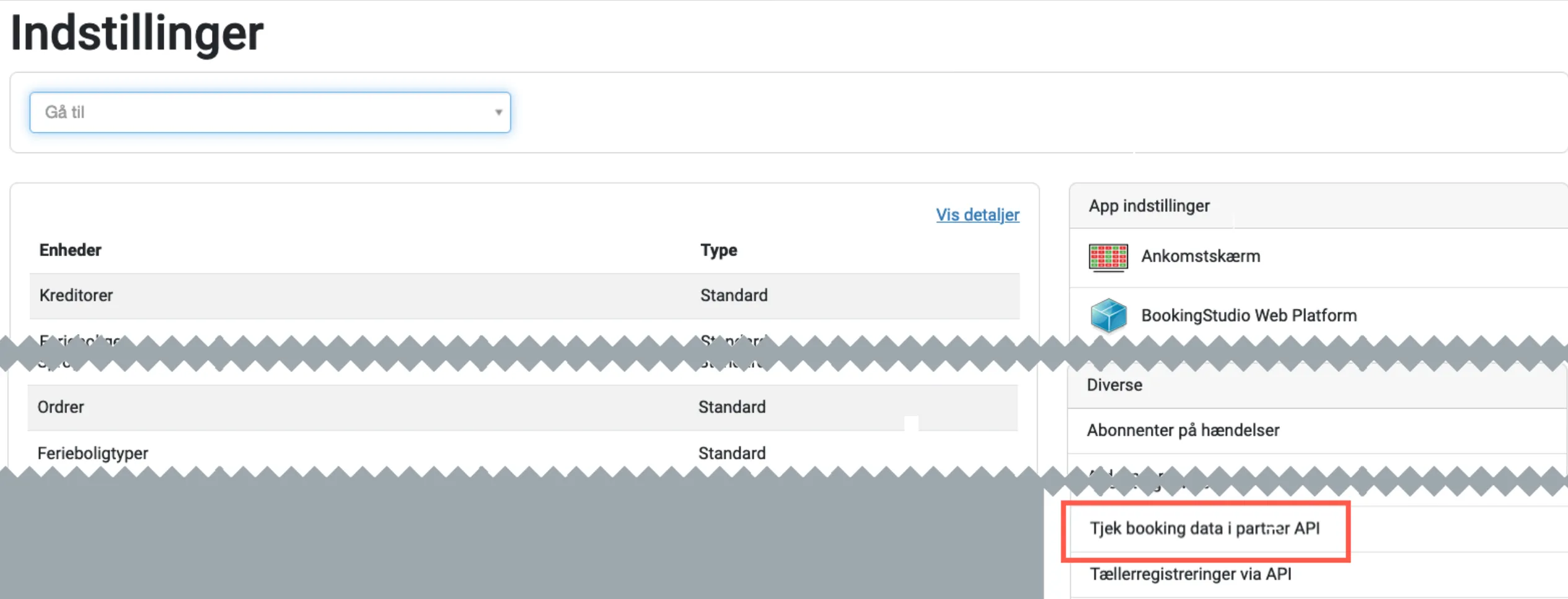Screen dimensions: 1568x599
Task: Click the Diverse section header
Action: (x=1114, y=385)
